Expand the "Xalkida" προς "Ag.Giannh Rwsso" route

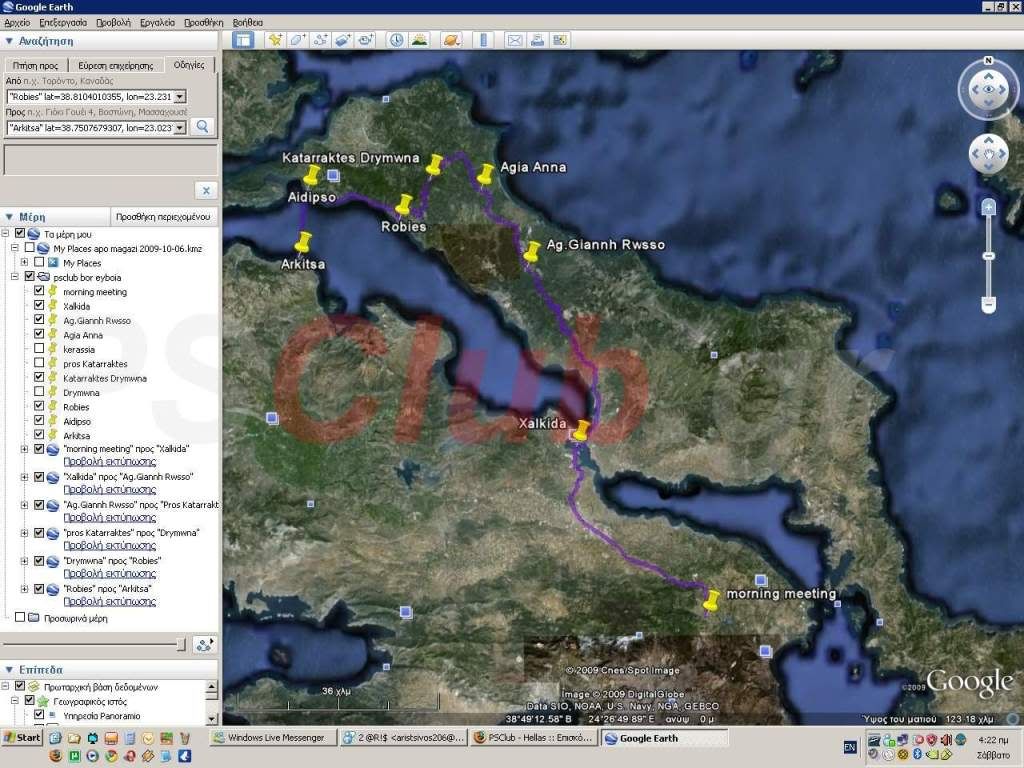(24, 477)
